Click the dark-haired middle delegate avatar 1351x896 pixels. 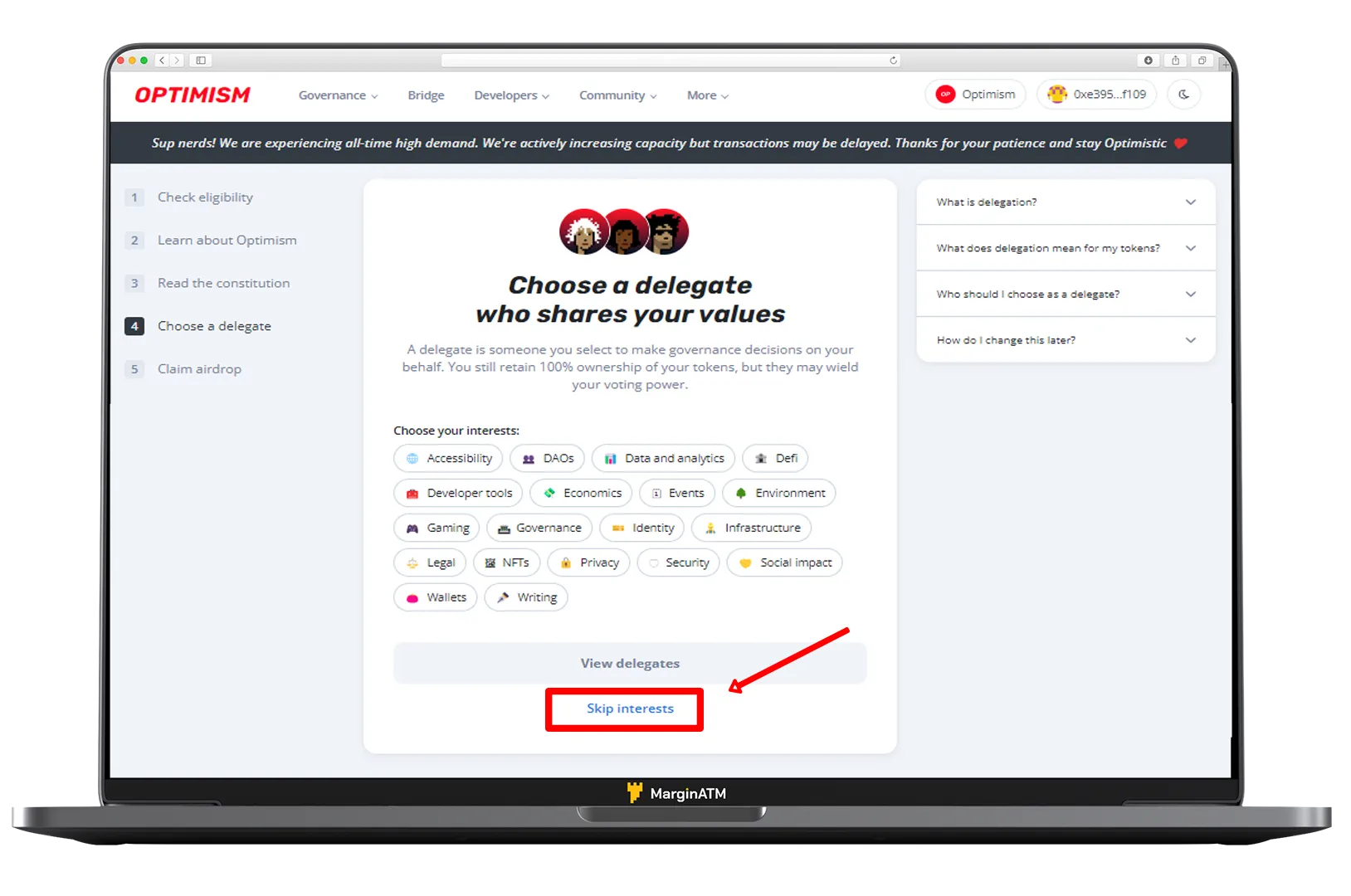[625, 231]
